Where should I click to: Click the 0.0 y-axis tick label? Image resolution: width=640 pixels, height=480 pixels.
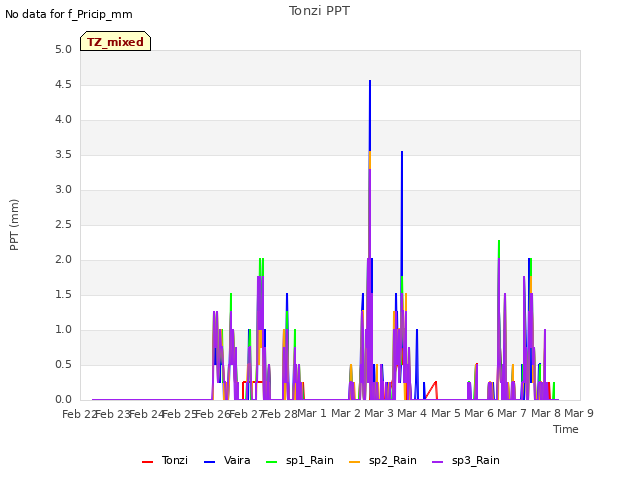click(x=63, y=400)
